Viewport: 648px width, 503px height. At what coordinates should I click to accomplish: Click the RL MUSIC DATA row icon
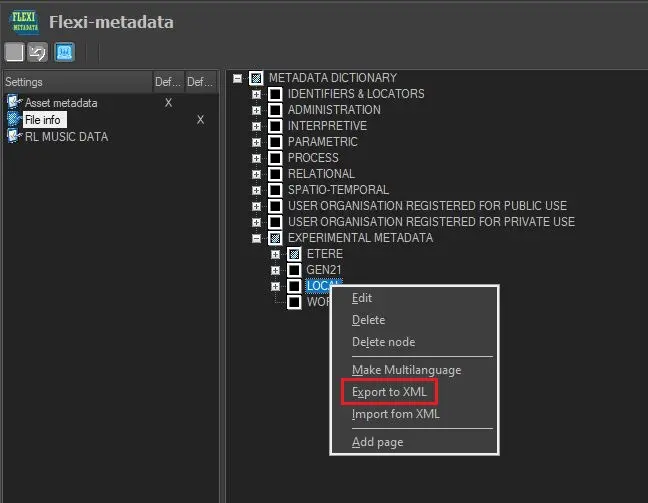[14, 136]
